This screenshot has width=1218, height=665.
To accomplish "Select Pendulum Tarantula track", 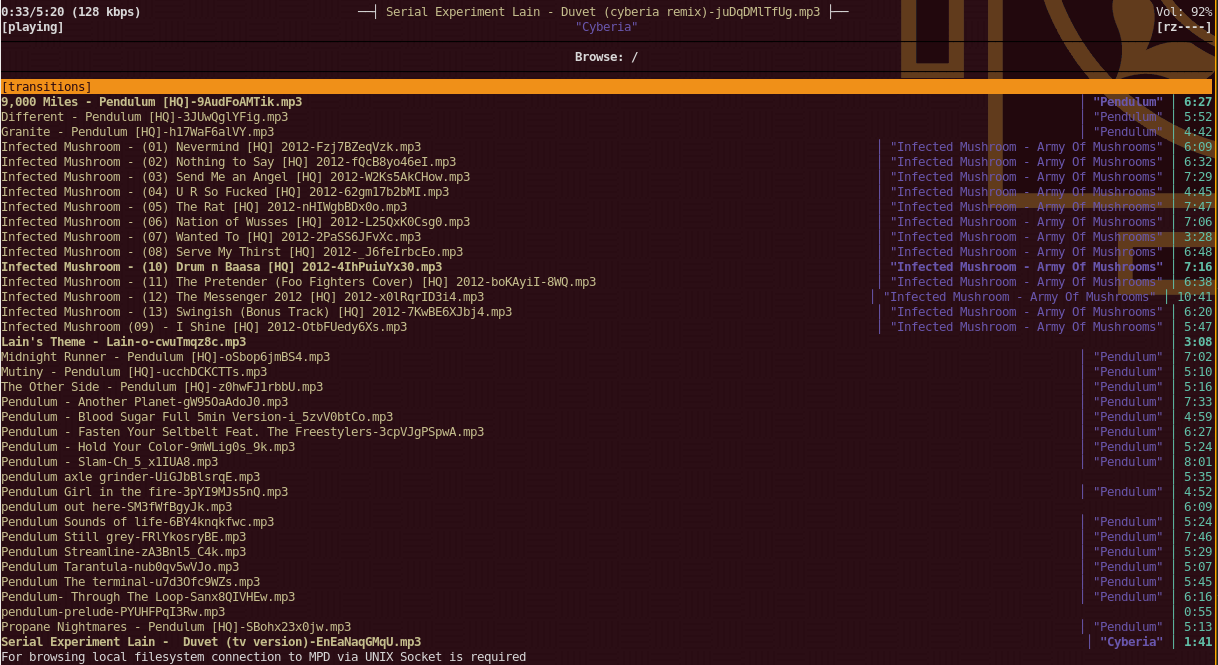I will pos(607,567).
